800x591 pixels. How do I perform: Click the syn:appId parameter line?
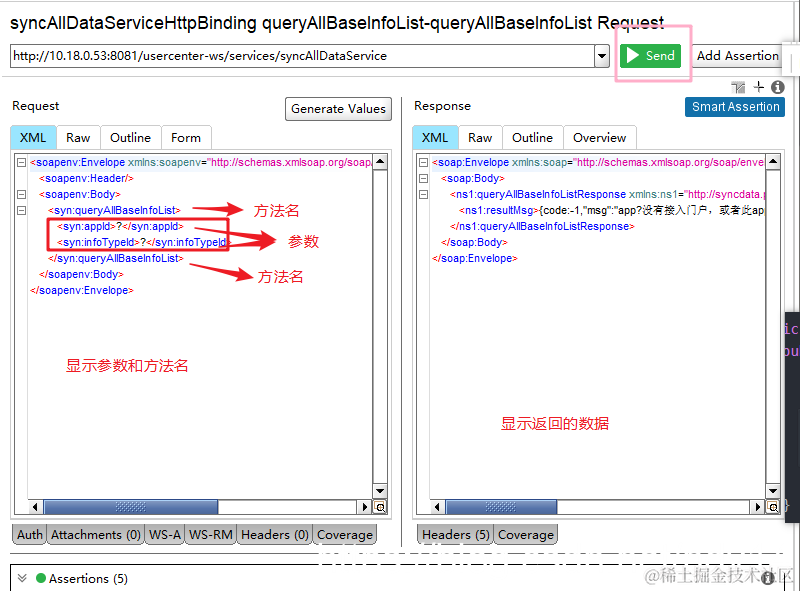click(120, 226)
